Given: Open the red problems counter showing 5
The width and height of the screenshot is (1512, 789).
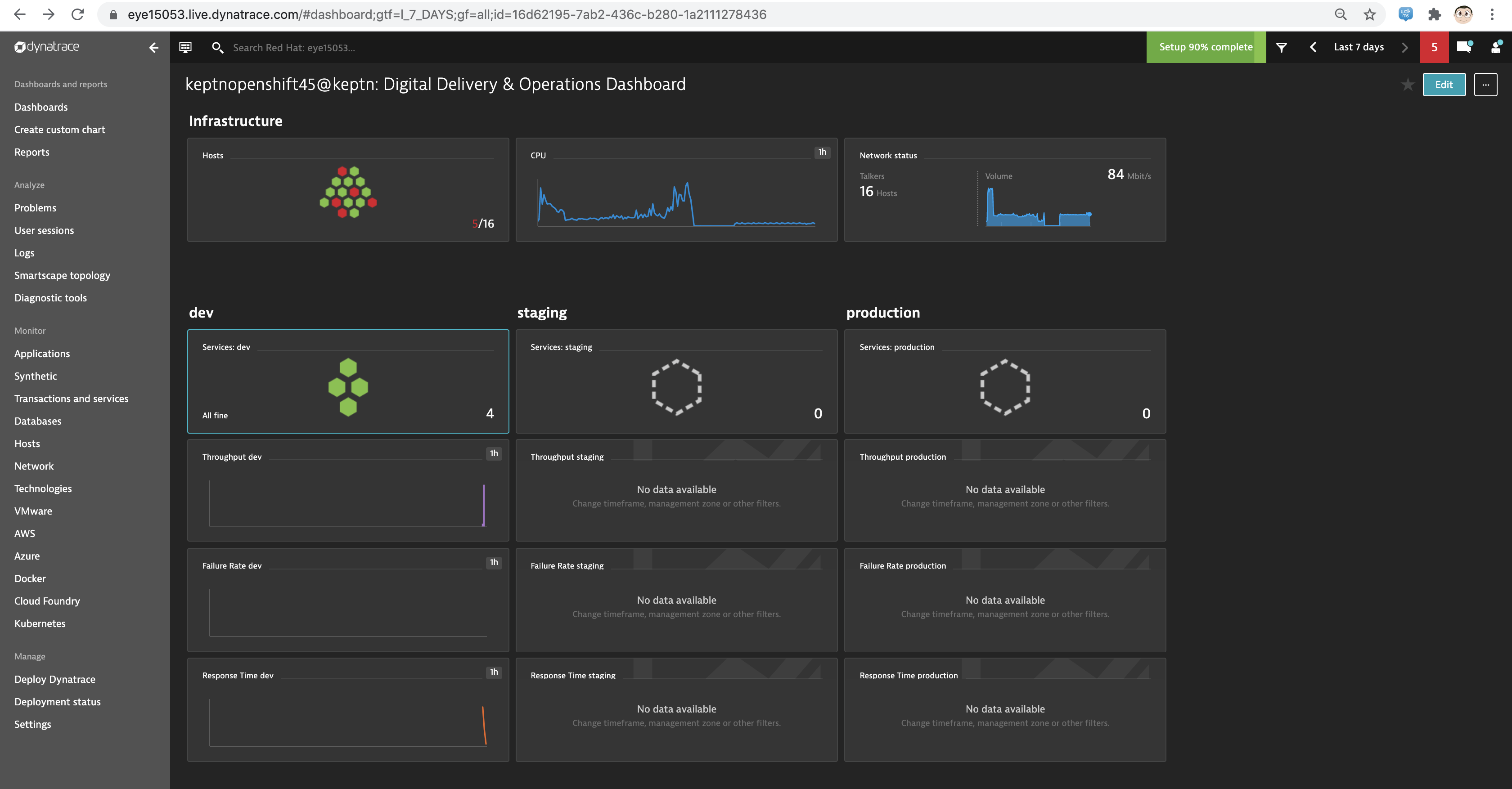Looking at the screenshot, I should 1435,48.
